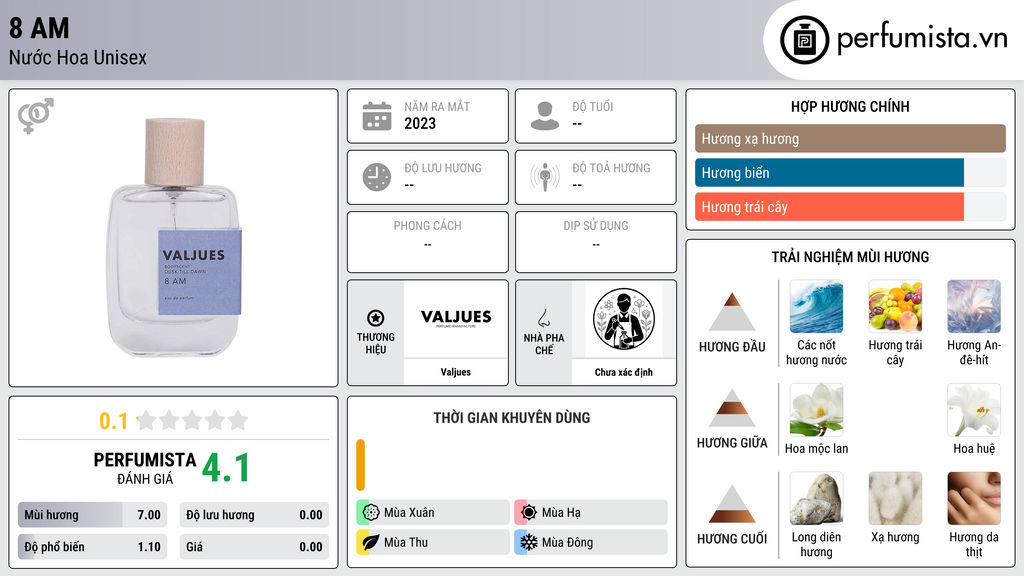Click the Nước Hoa Unisex subtitle

click(x=78, y=57)
